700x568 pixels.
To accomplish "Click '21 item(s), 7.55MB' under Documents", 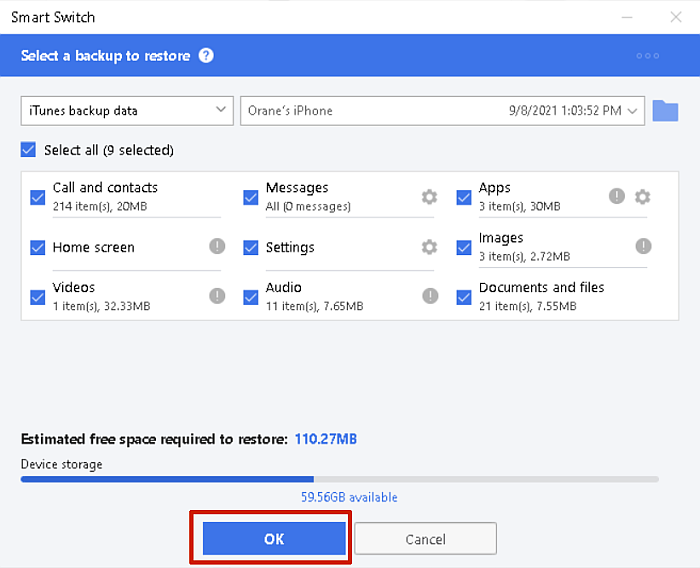I will (x=528, y=306).
